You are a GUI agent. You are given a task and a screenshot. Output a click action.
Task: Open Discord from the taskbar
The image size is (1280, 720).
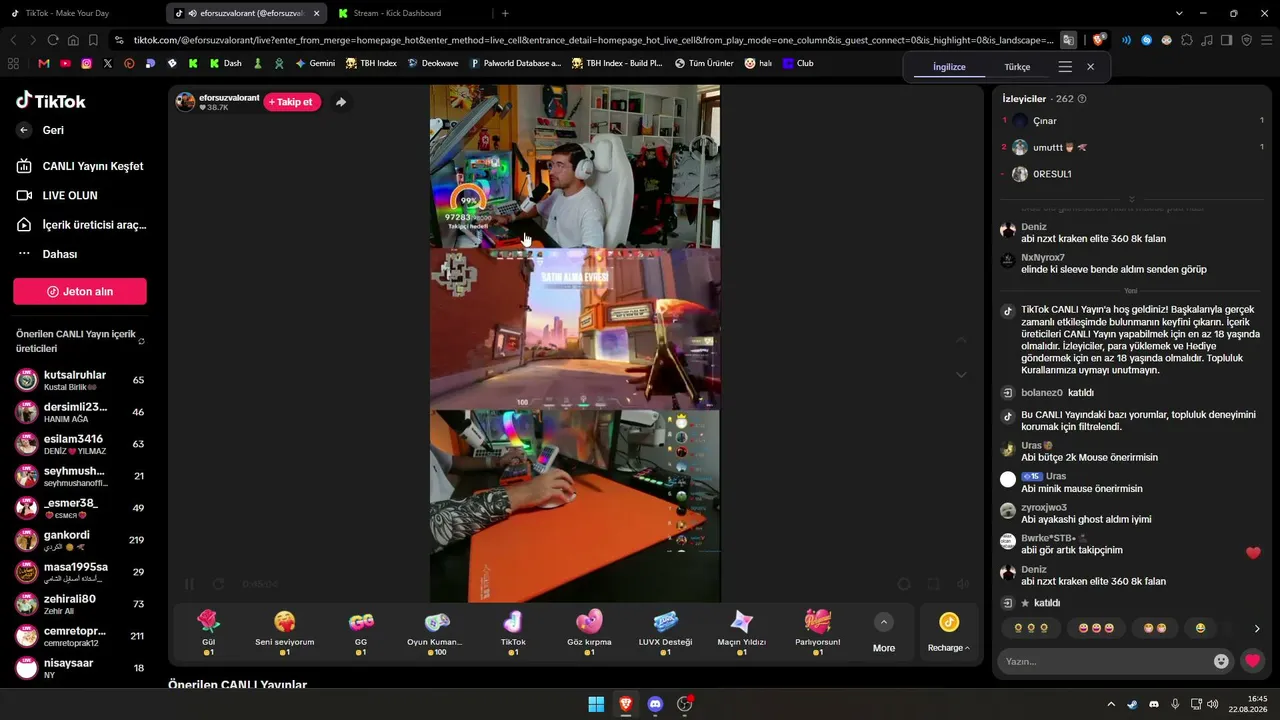click(655, 704)
